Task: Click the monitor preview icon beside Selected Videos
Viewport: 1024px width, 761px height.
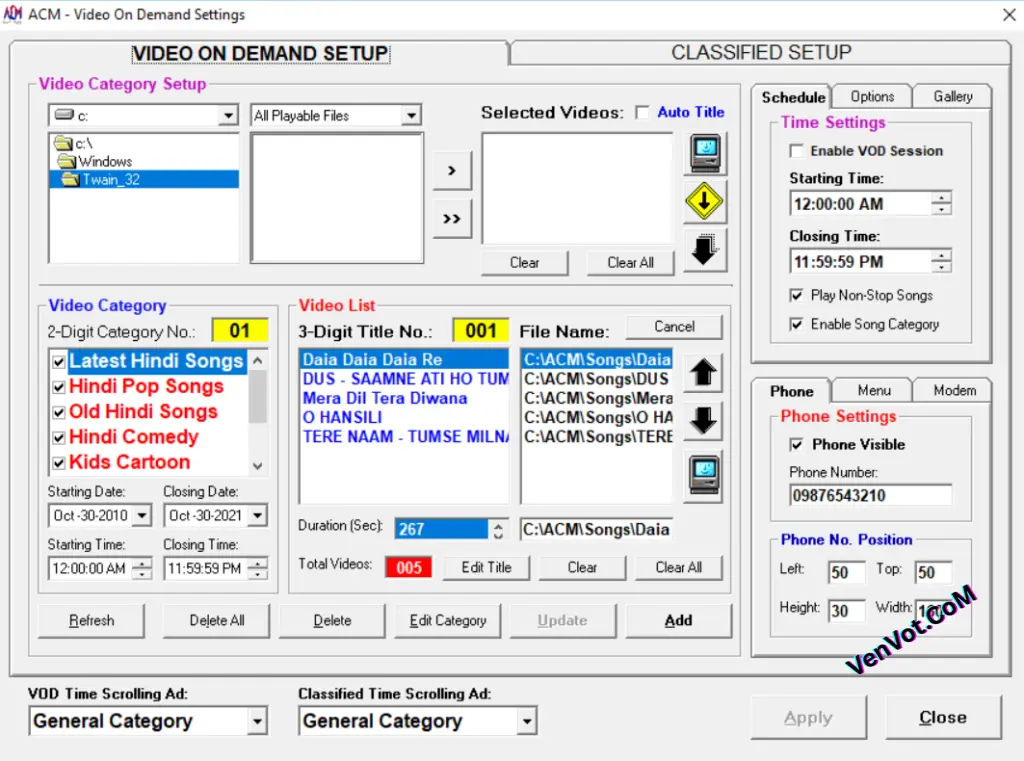Action: click(x=704, y=154)
